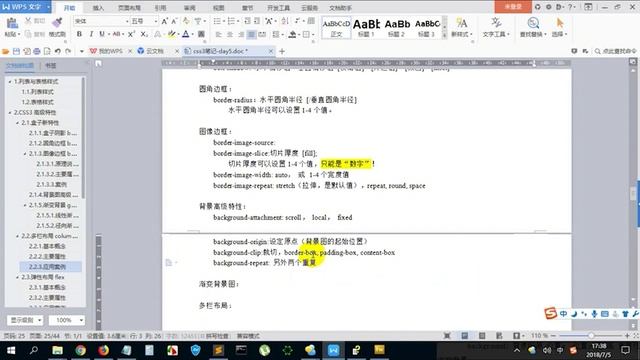This screenshot has height=360, width=640.
Task: Toggle Italic formatting
Action: pos(91,34)
